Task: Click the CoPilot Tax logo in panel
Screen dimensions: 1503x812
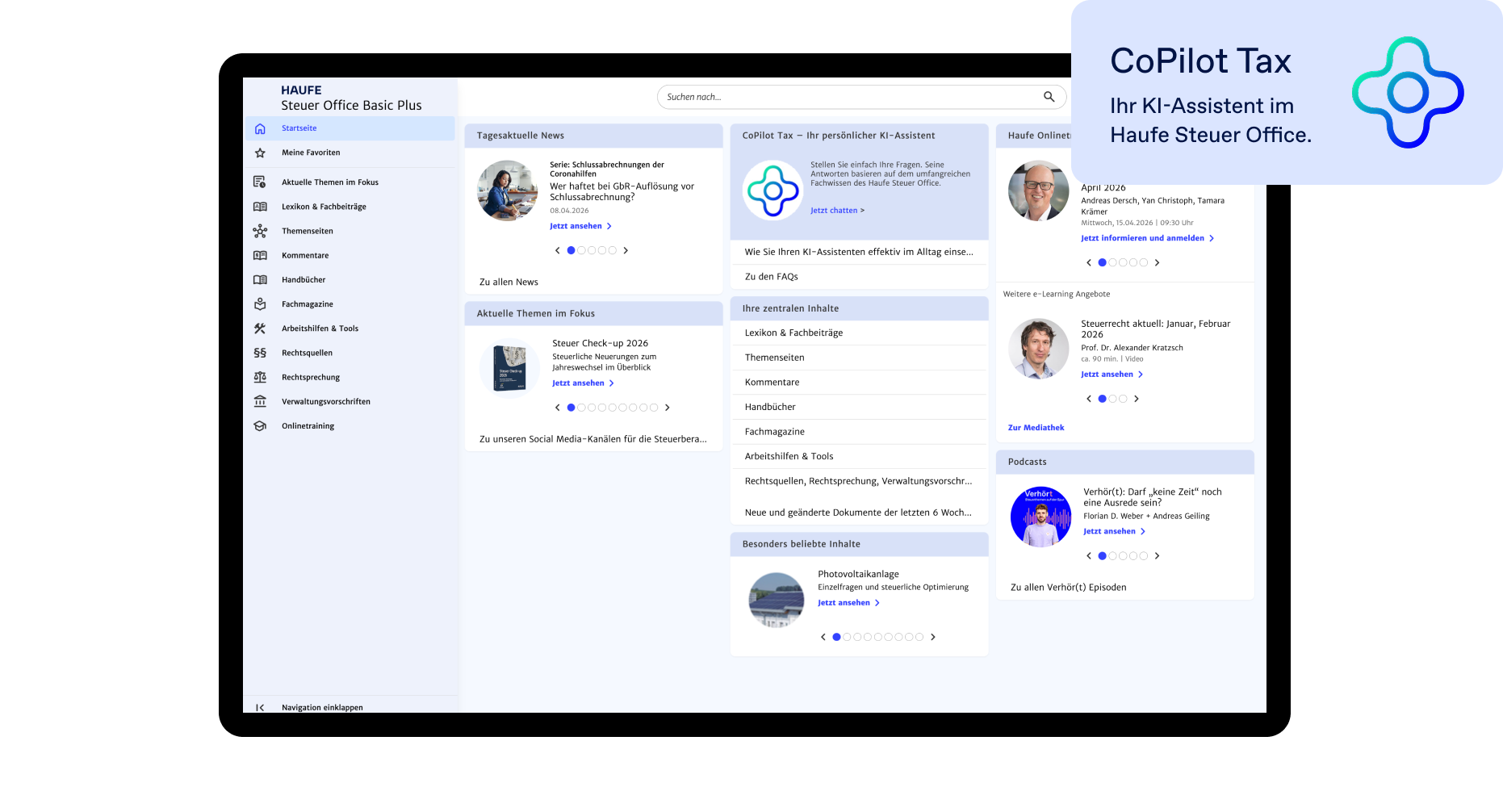Action: (772, 190)
